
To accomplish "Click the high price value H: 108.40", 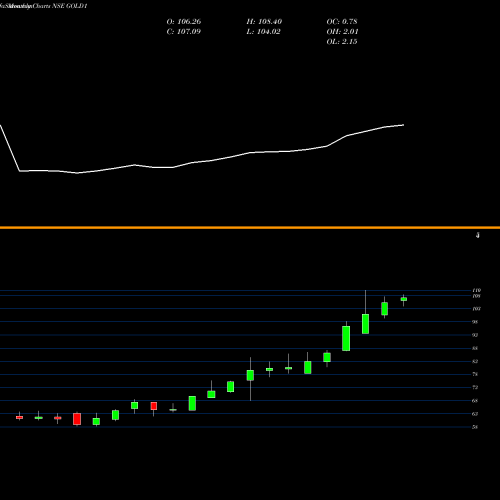I will point(264,22).
